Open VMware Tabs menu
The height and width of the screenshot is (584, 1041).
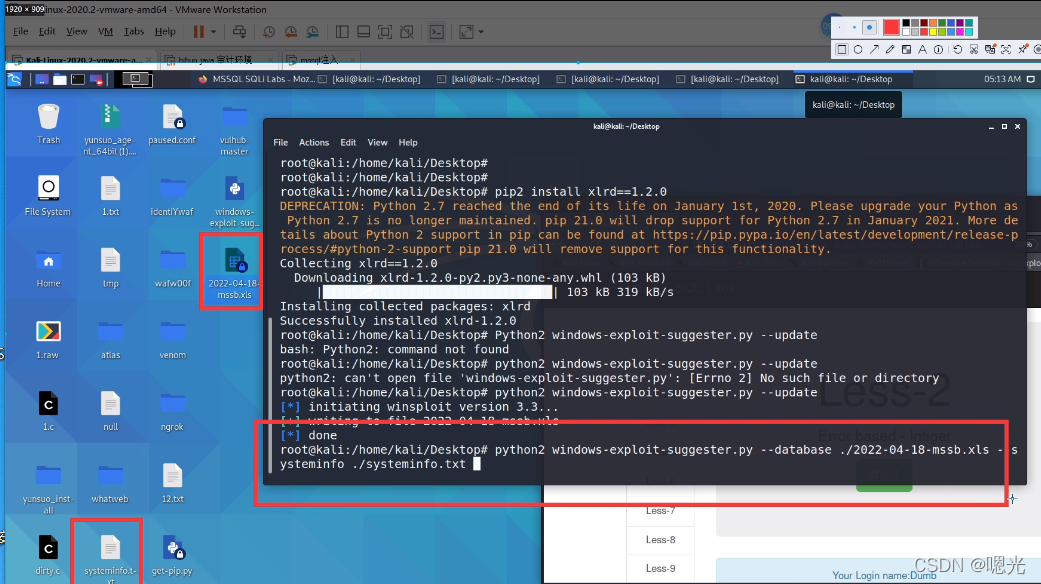pos(133,31)
